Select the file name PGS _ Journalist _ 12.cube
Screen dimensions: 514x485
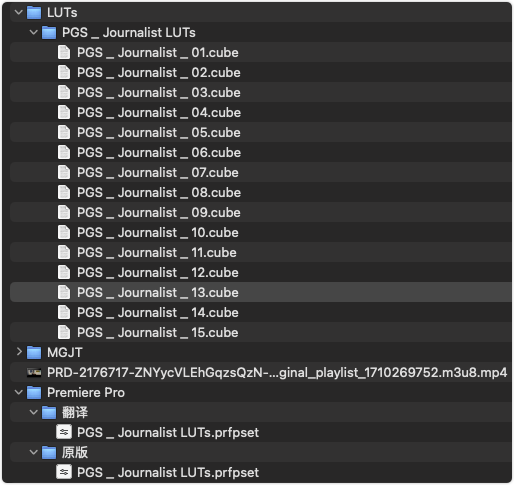158,273
